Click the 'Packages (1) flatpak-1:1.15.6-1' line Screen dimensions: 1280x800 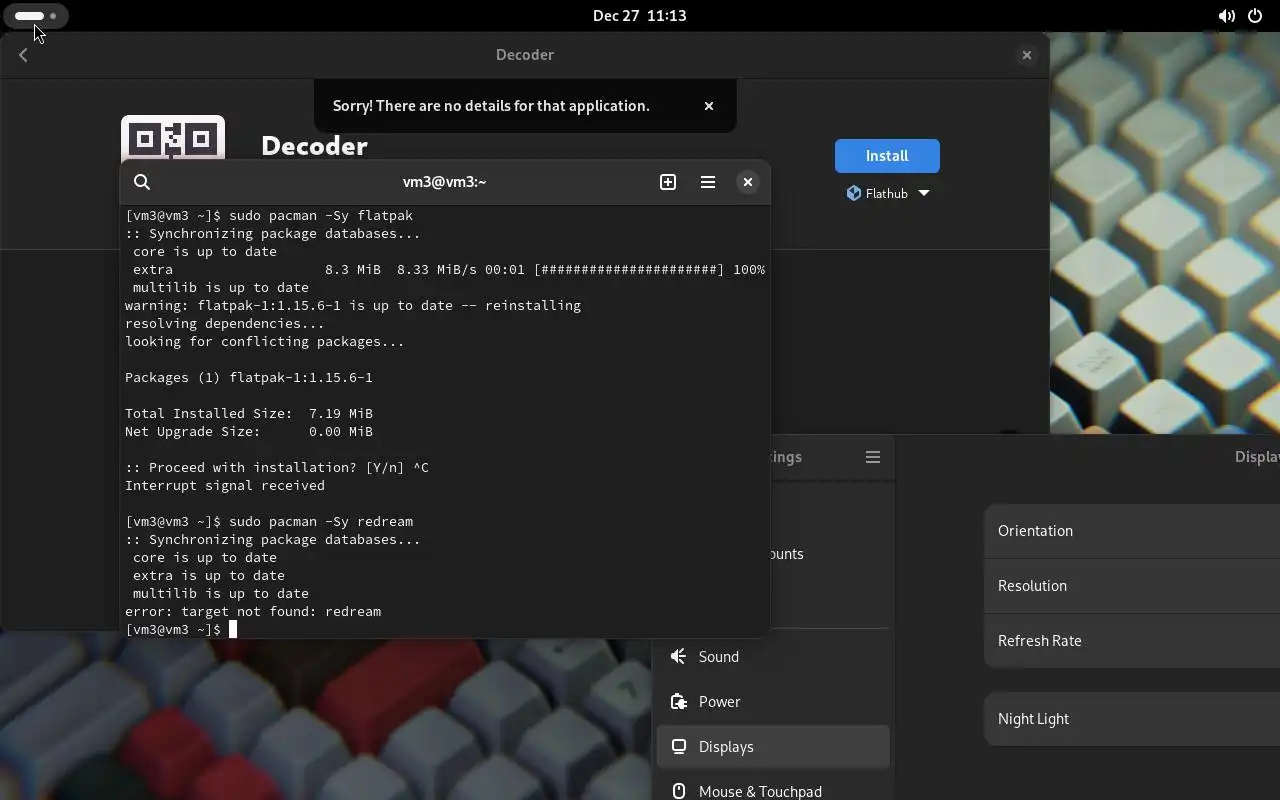pyautogui.click(x=249, y=378)
